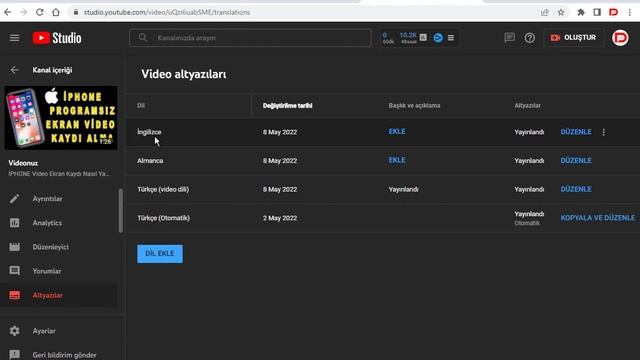Click the Ayarlar gear icon

tap(14, 331)
